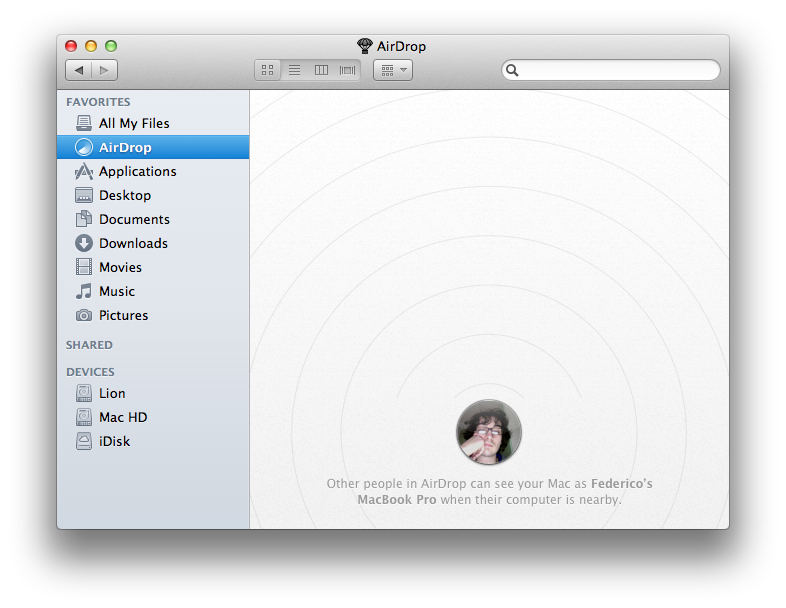Close the AirDrop window with red button

tap(71, 46)
